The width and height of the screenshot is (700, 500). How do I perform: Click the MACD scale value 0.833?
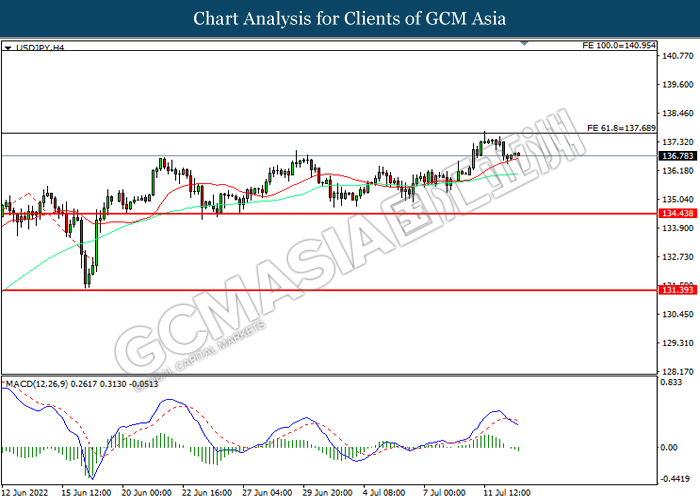[x=671, y=382]
